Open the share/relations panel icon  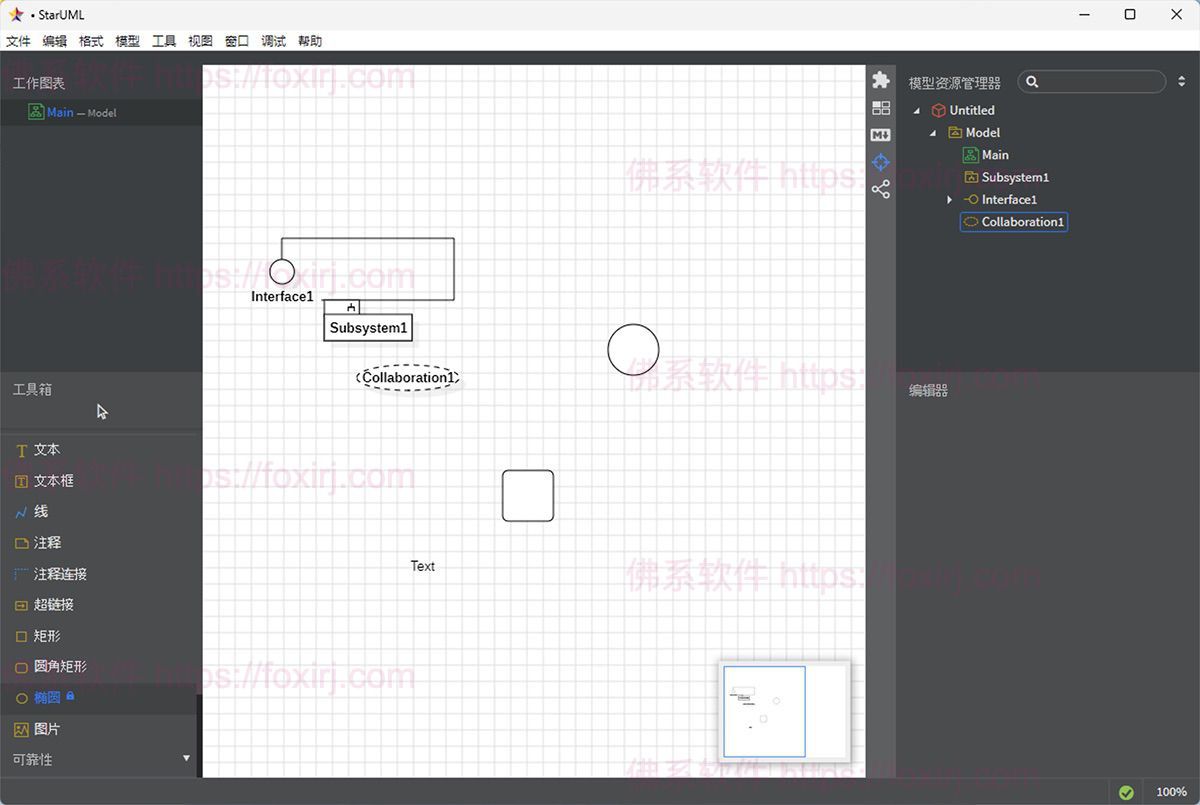pyautogui.click(x=880, y=189)
